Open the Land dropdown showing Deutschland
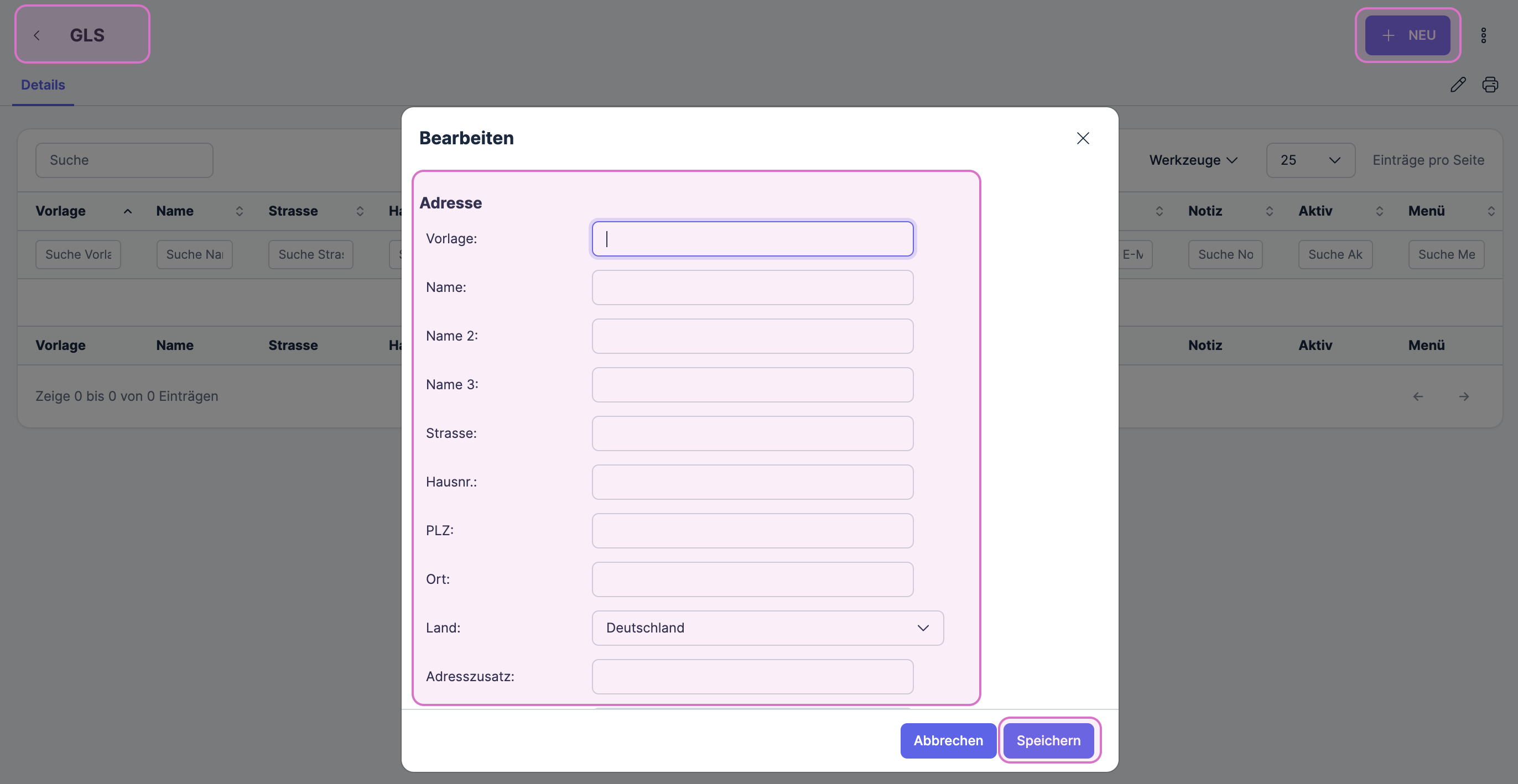This screenshot has height=784, width=1518. pyautogui.click(x=767, y=628)
